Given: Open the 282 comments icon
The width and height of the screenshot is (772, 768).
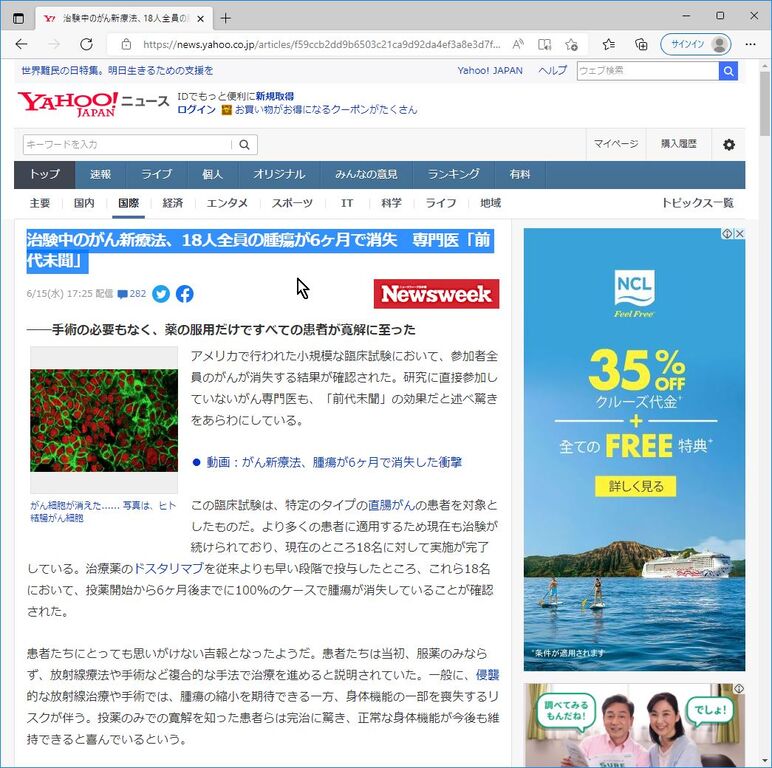Looking at the screenshot, I should click(131, 294).
